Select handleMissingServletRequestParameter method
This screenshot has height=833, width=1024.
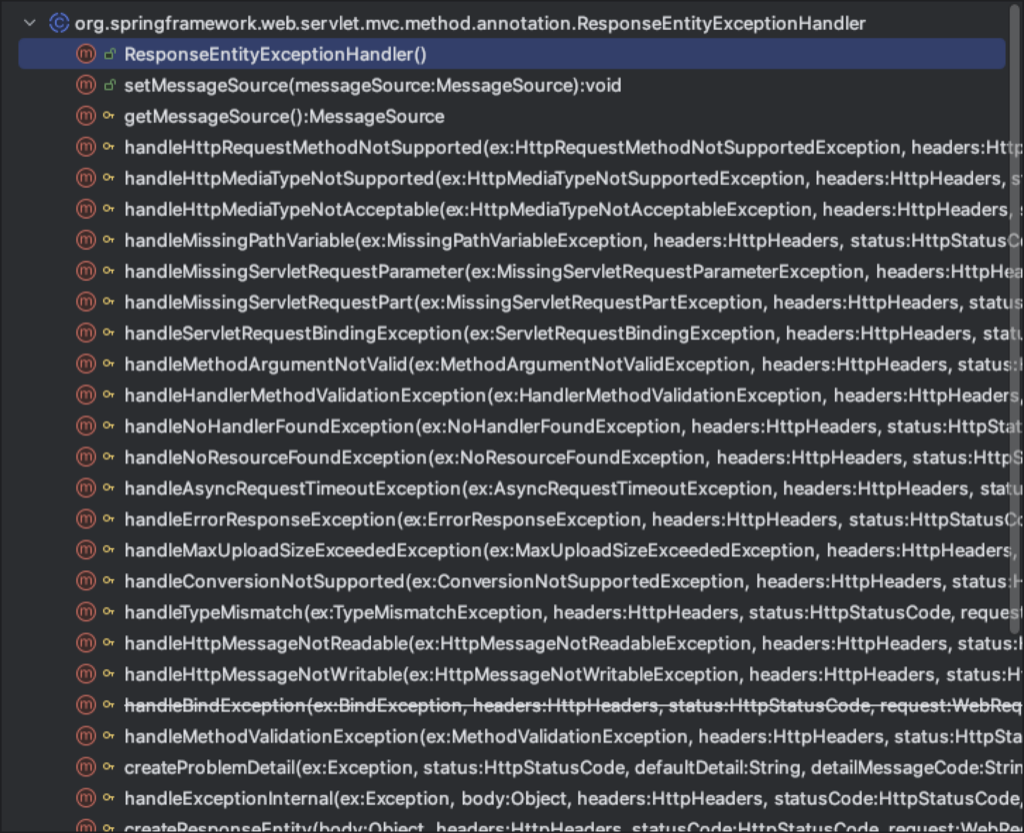(512, 271)
